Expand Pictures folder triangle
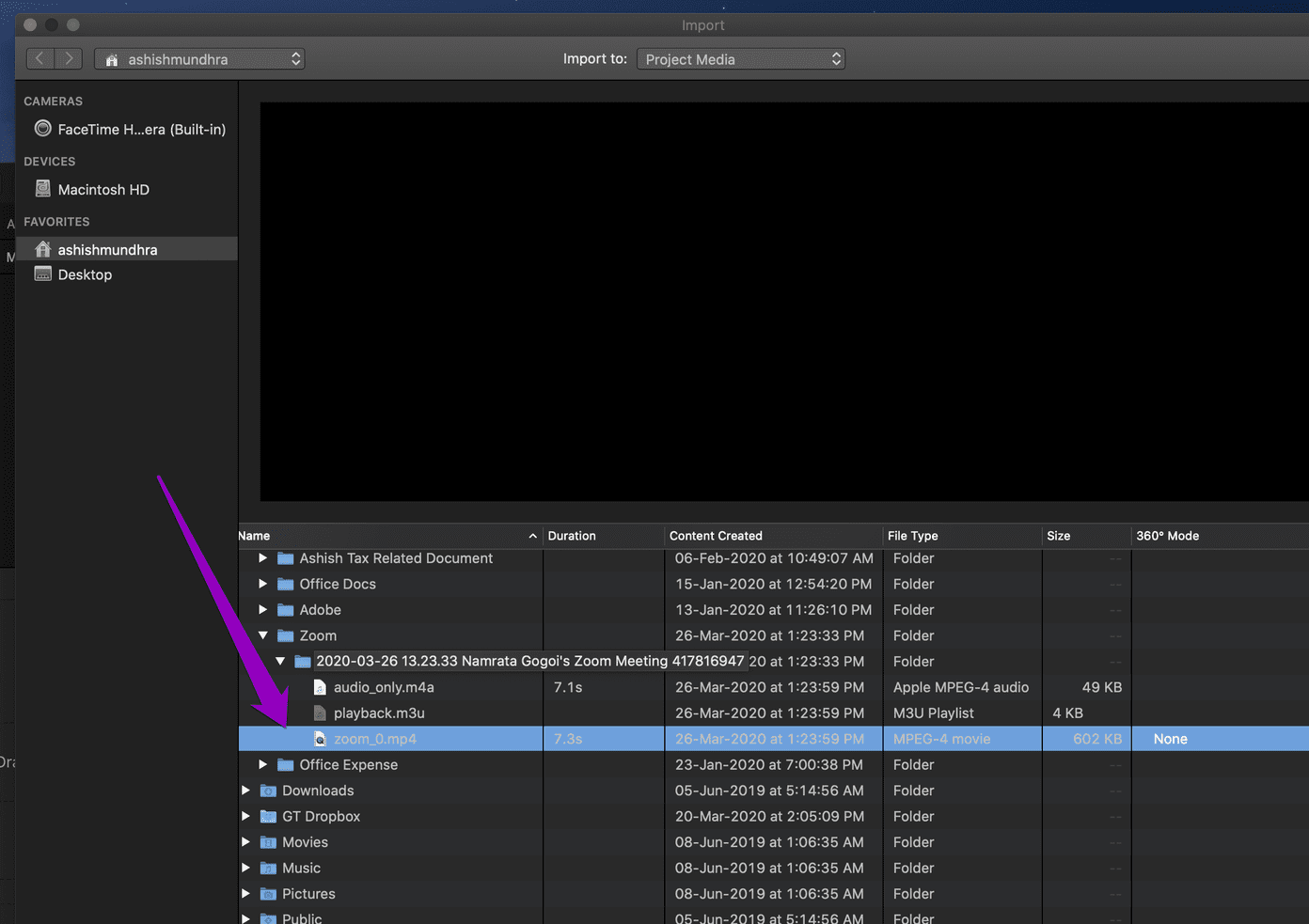 245,894
